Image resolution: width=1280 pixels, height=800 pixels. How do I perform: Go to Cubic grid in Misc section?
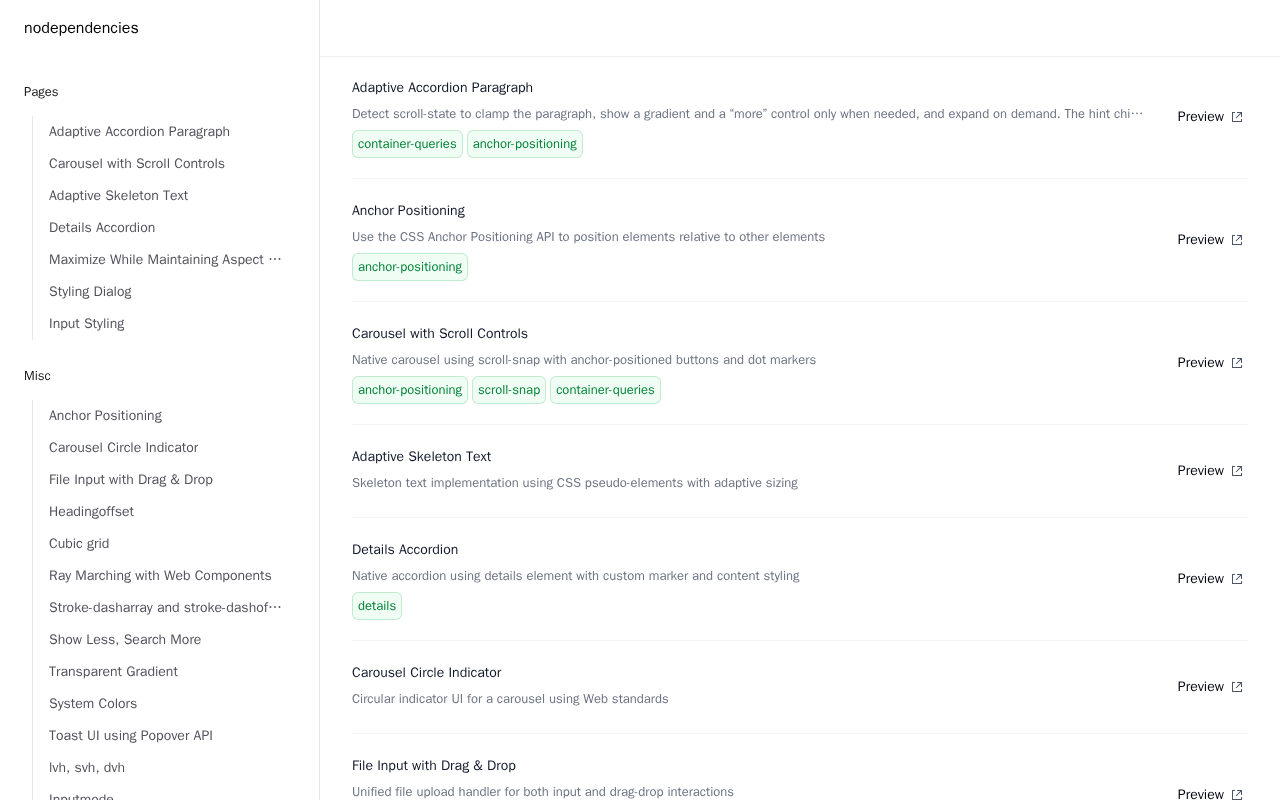79,544
